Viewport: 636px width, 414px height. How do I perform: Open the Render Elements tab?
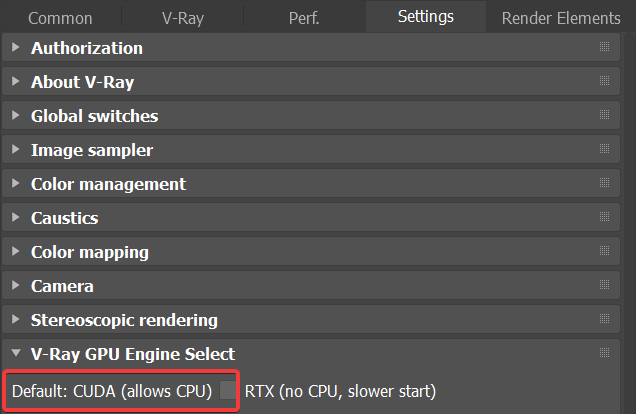click(560, 18)
